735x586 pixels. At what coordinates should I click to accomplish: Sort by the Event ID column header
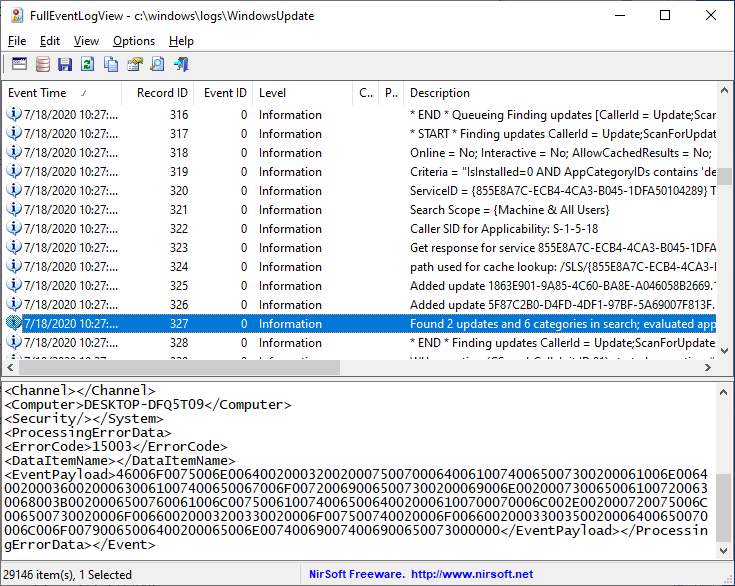tap(223, 93)
